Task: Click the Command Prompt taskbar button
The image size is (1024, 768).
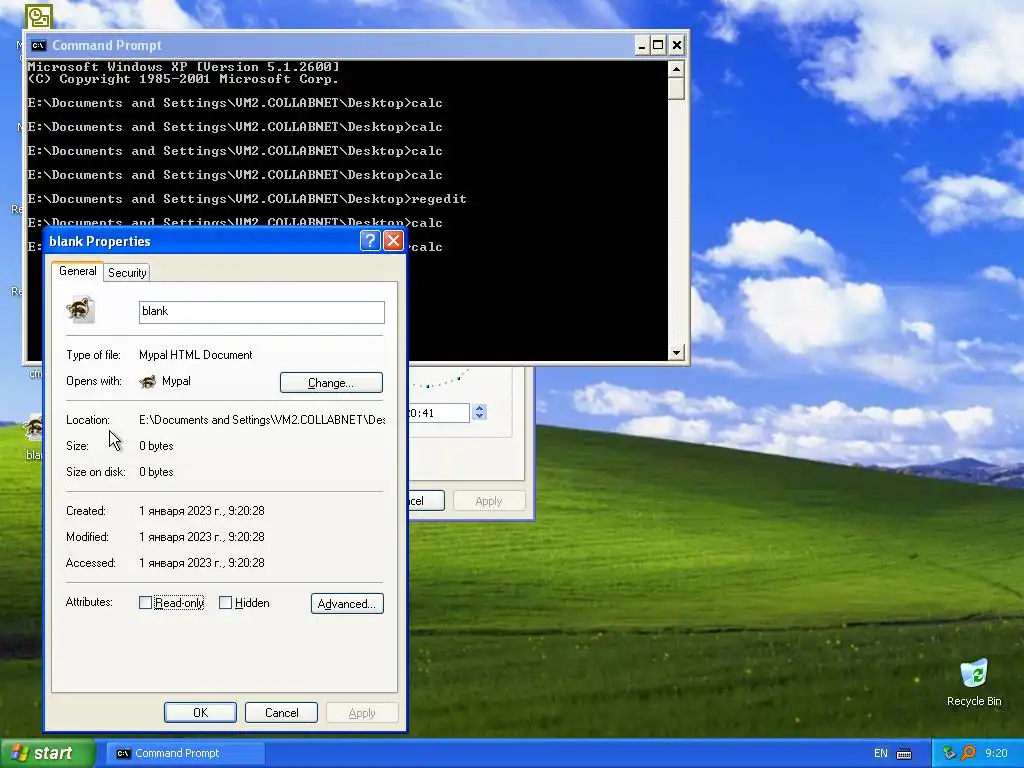Action: tap(185, 754)
